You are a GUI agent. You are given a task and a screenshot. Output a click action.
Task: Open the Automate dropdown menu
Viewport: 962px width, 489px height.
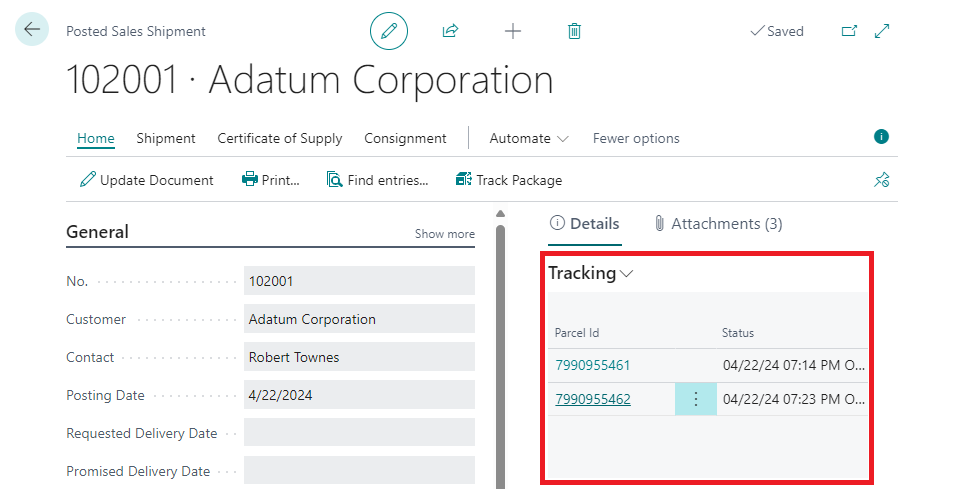[x=528, y=138]
